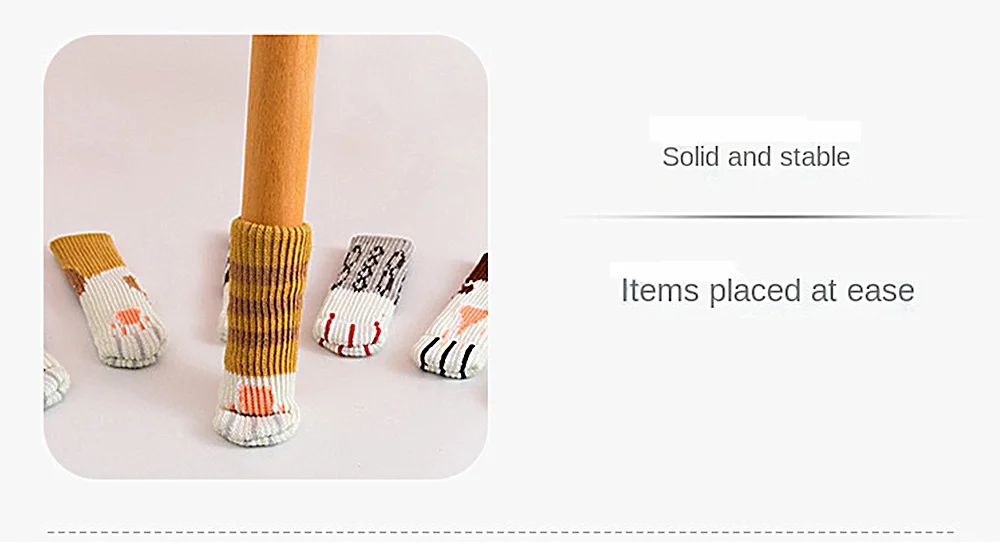Select the lying sock with yellow cuff

107,300
